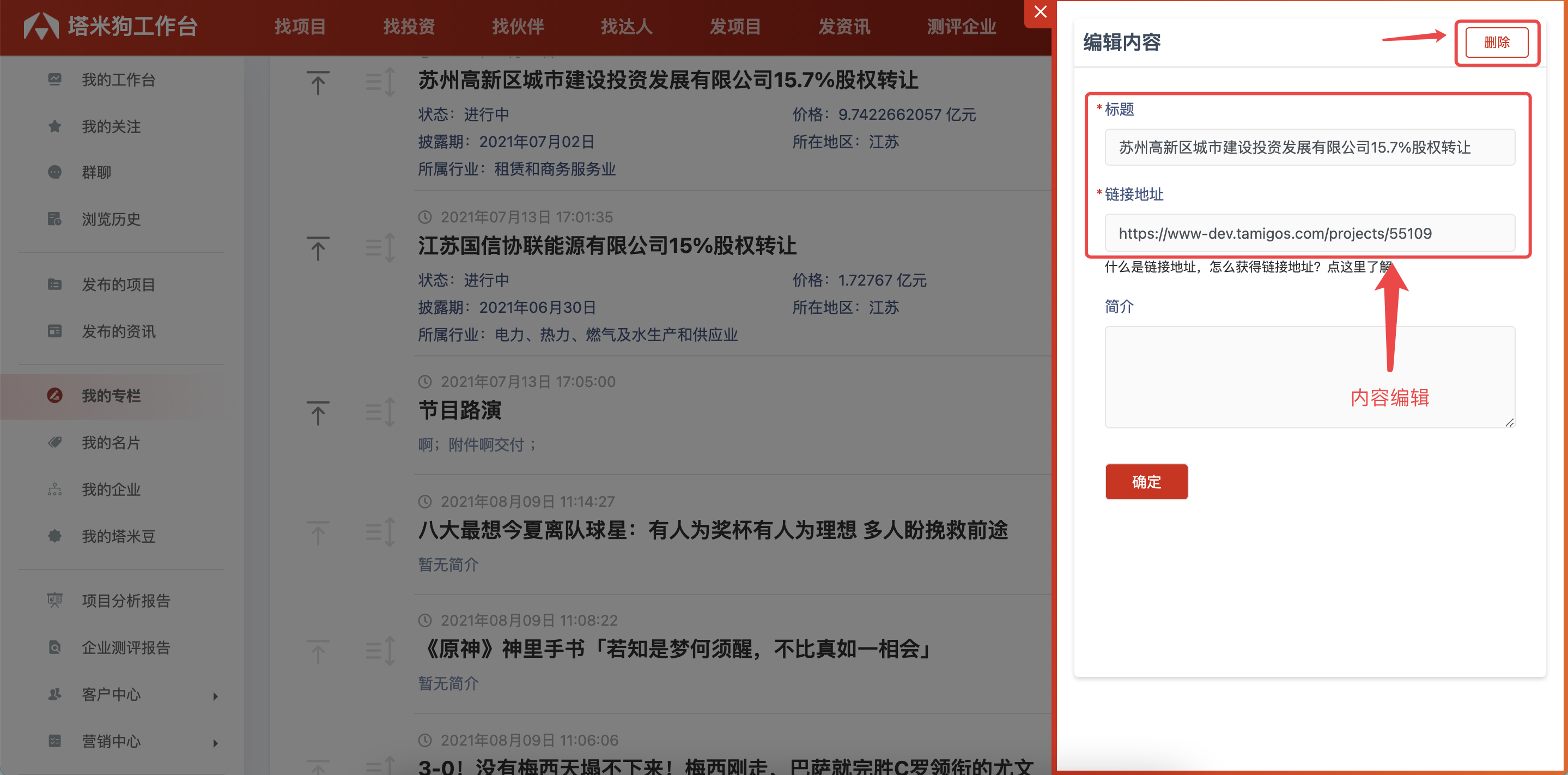The height and width of the screenshot is (775, 1568).
Task: Click text 所属行业: 租赁和商务服务业
Action: (x=517, y=168)
